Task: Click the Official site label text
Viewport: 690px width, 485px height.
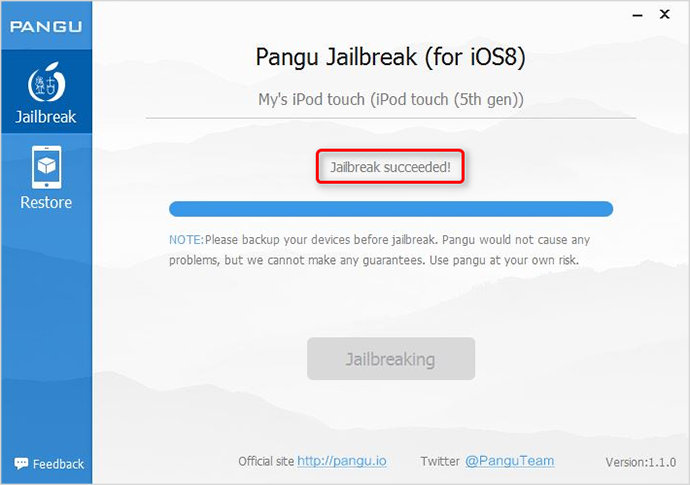Action: [x=266, y=461]
